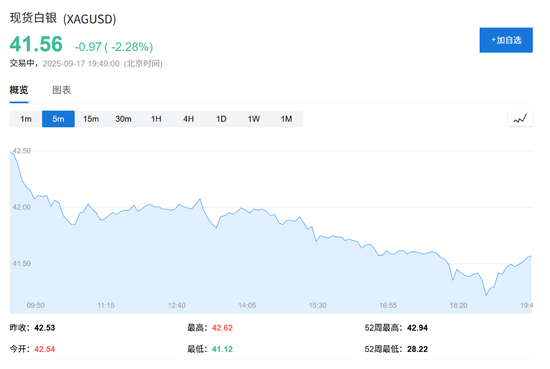Click the 41.56 current price
The width and height of the screenshot is (550, 369).
click(x=36, y=44)
